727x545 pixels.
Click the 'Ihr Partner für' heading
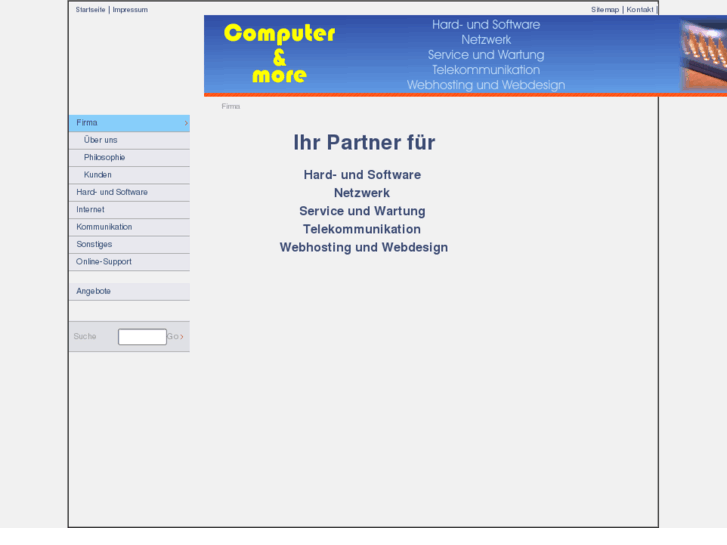[364, 143]
